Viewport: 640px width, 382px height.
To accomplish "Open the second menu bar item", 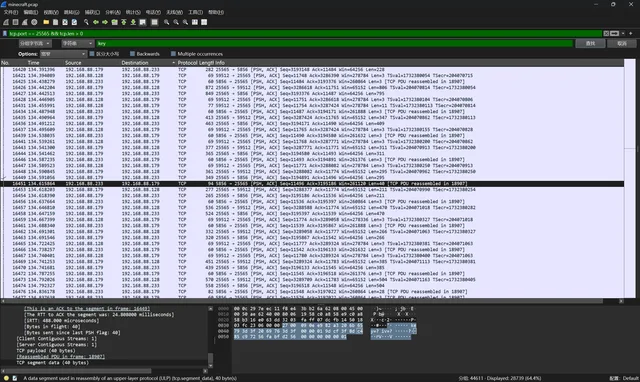I will pyautogui.click(x=31, y=12).
